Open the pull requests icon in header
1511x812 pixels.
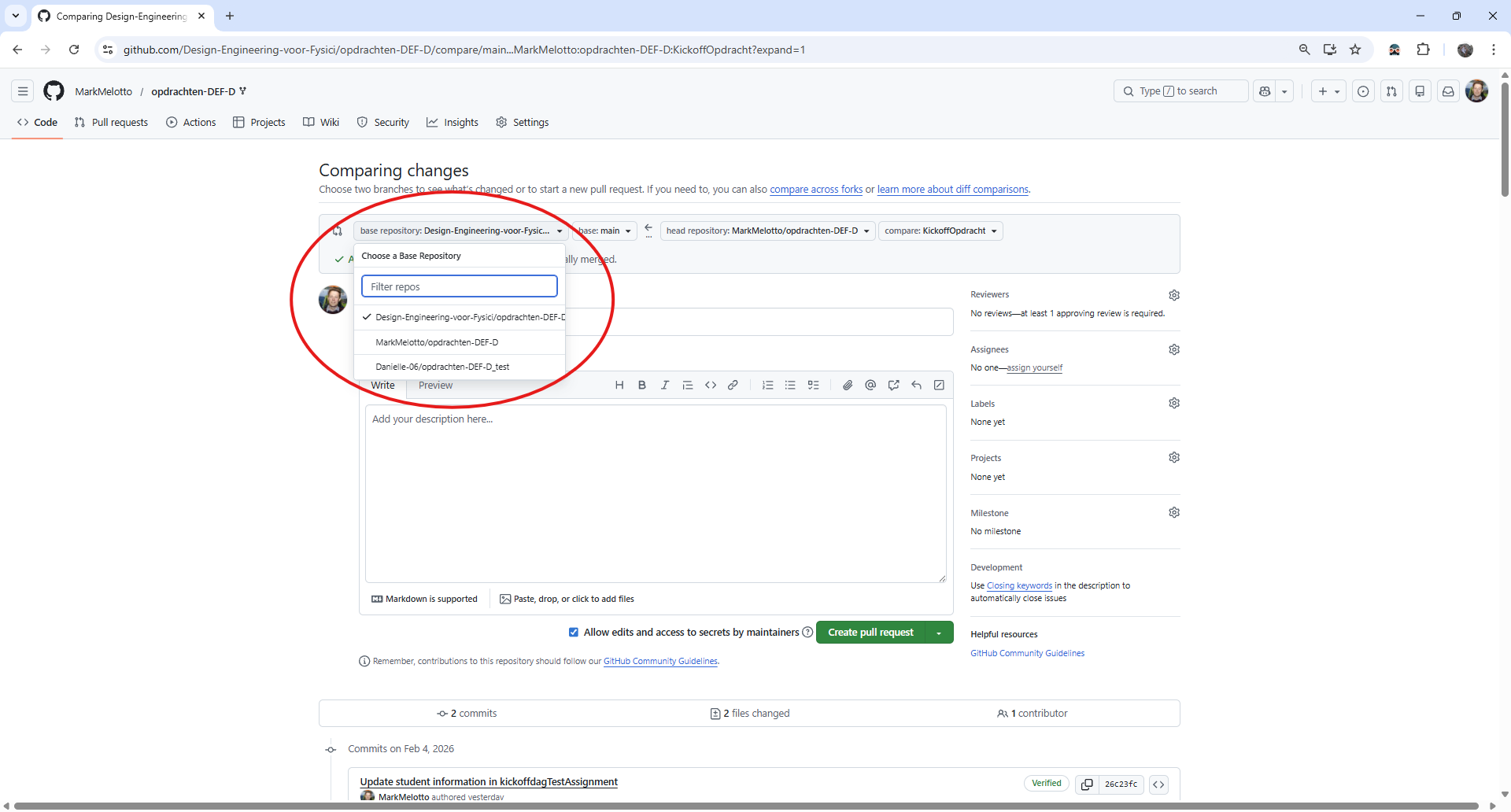[x=1391, y=91]
